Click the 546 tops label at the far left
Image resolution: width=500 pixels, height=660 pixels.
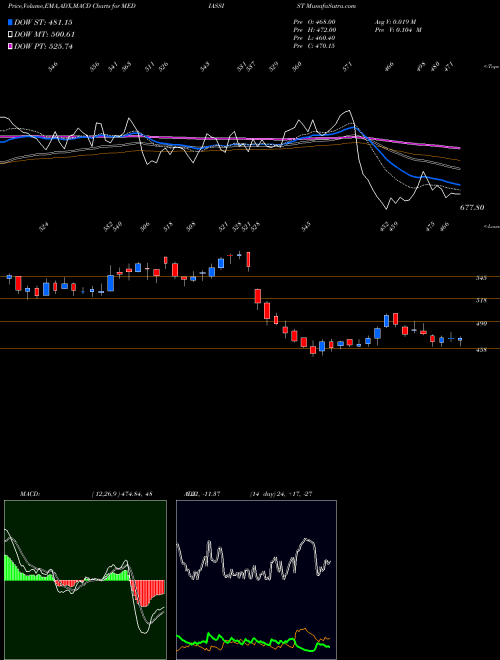[x=53, y=67]
